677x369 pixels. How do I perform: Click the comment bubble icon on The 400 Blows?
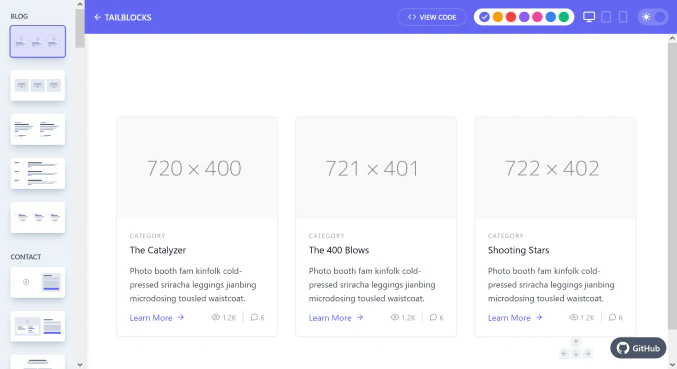433,317
